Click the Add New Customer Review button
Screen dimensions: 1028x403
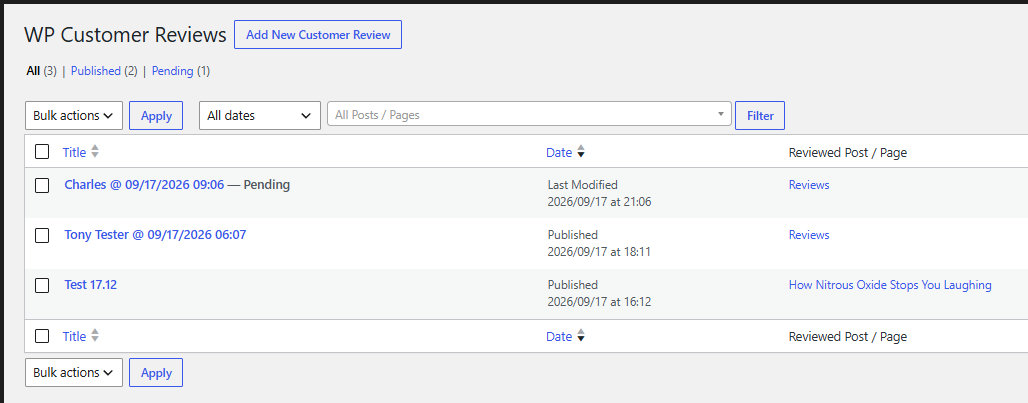coord(318,35)
